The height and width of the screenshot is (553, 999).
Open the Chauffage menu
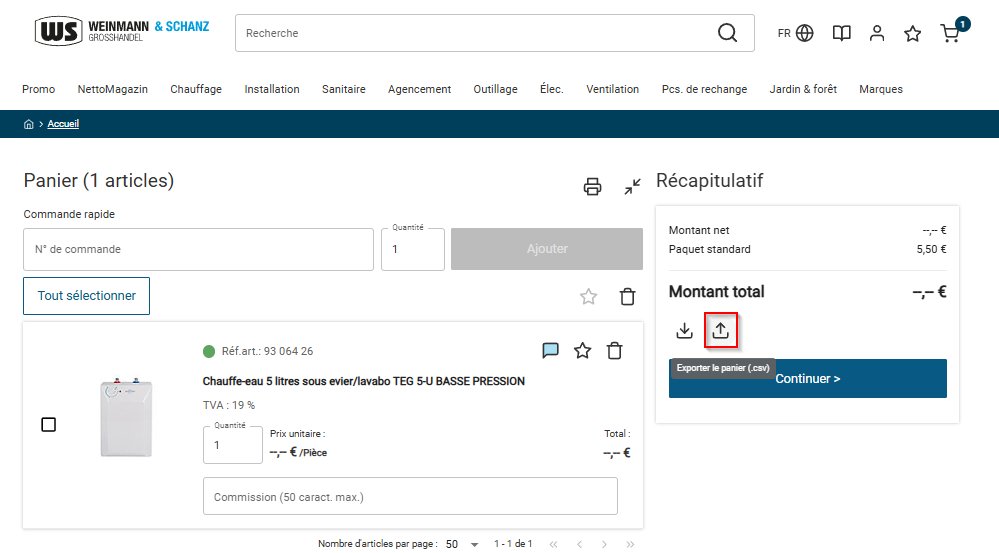point(196,89)
